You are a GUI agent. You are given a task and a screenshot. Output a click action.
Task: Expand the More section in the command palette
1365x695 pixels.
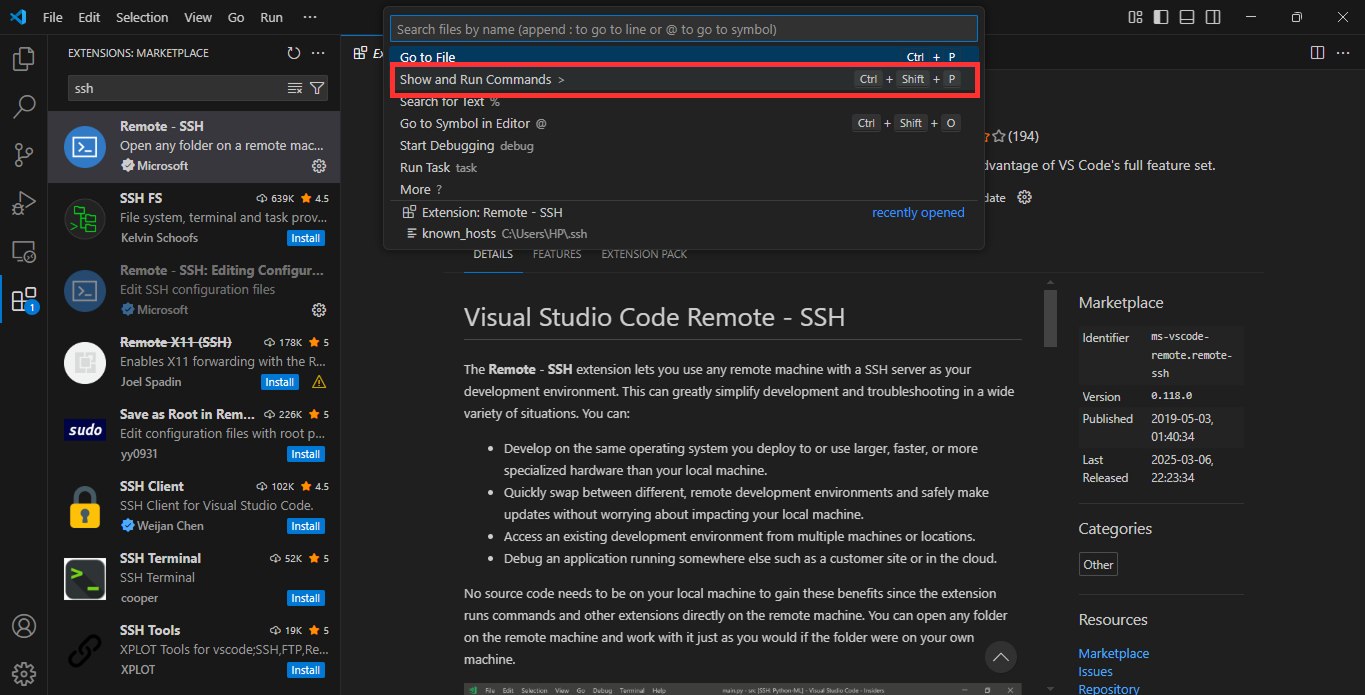click(415, 189)
